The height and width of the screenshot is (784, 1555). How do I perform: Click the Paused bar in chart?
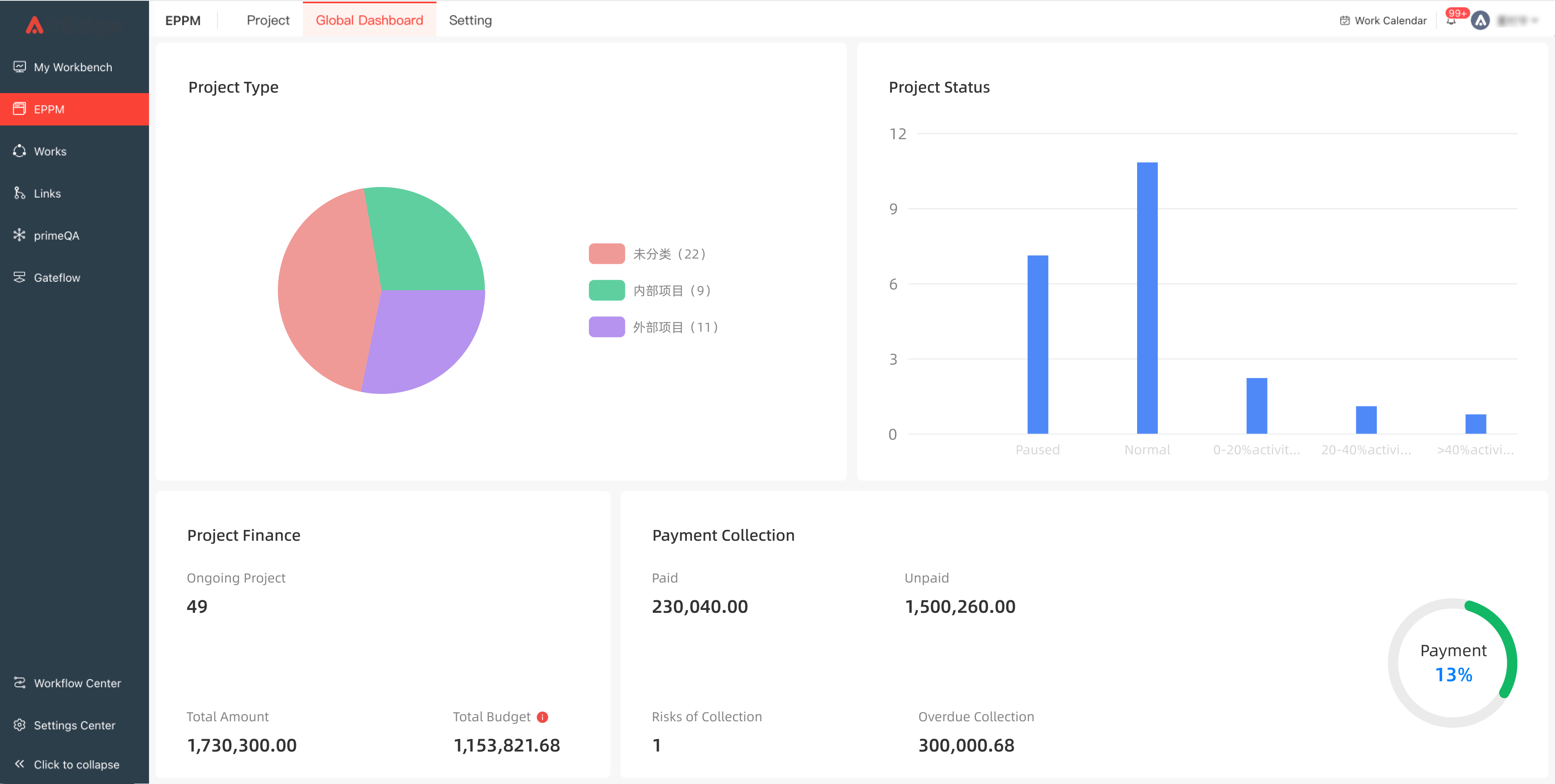click(x=1037, y=344)
